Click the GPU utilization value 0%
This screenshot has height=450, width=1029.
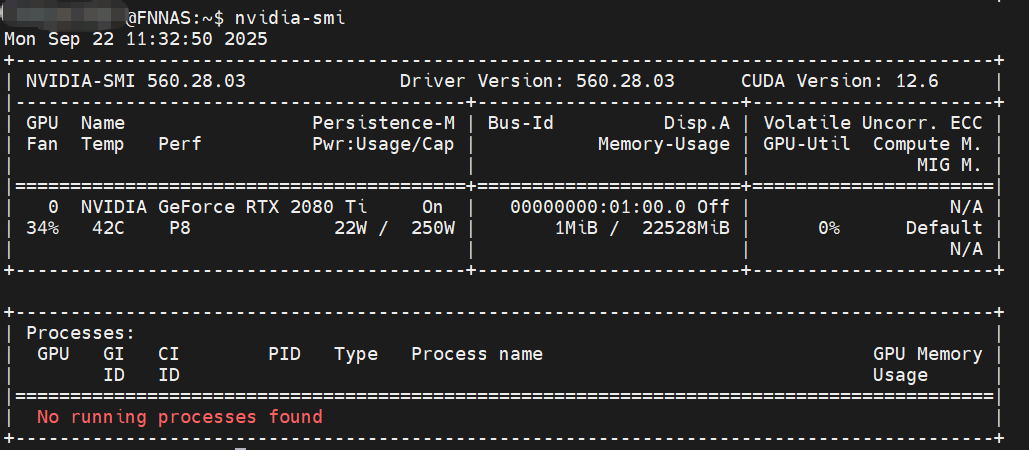pos(829,228)
